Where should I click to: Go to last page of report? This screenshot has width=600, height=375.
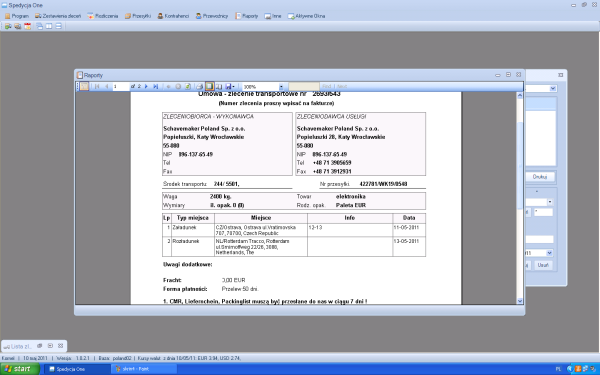(x=156, y=86)
